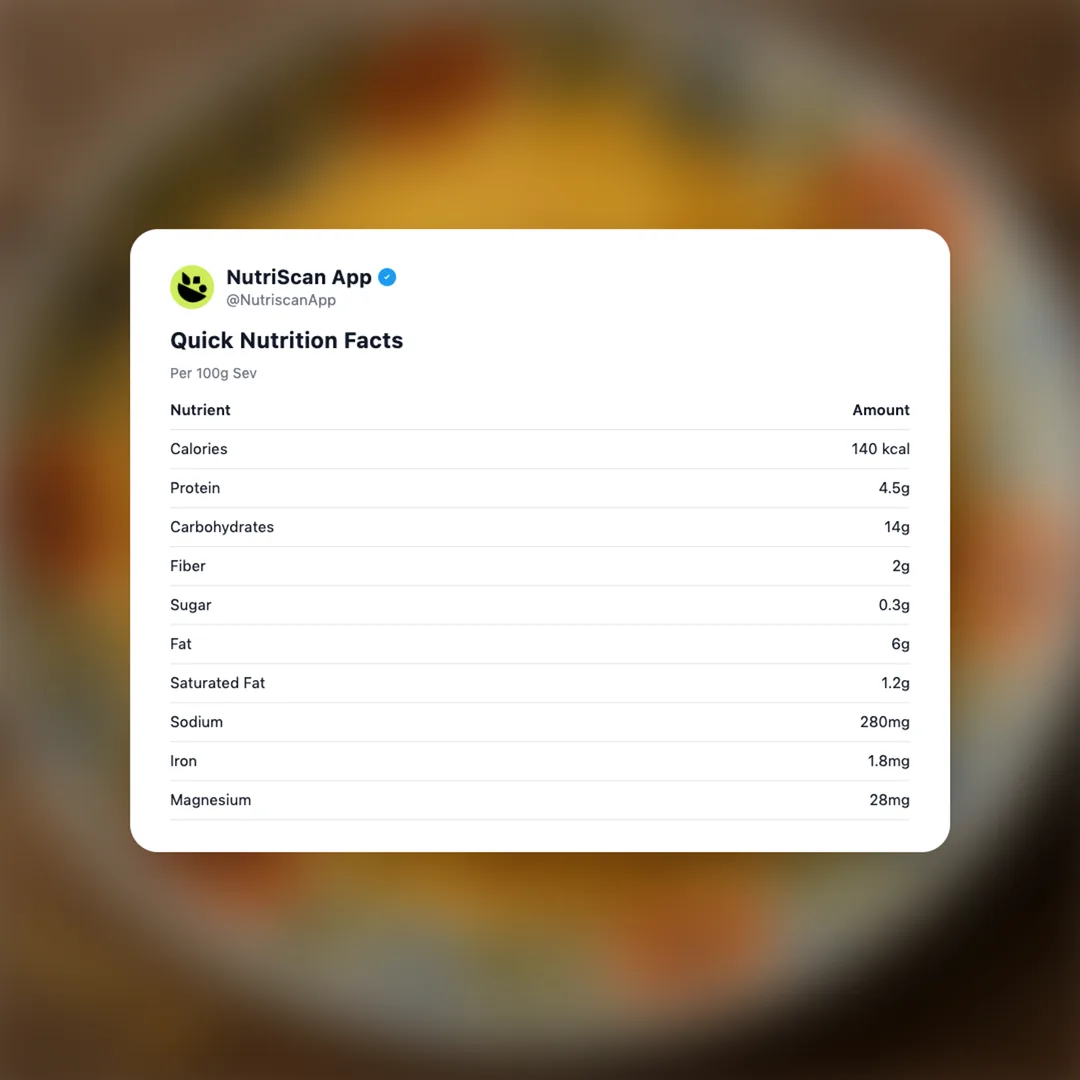Click the 140 kcal value
Image resolution: width=1080 pixels, height=1080 pixels.
[880, 449]
